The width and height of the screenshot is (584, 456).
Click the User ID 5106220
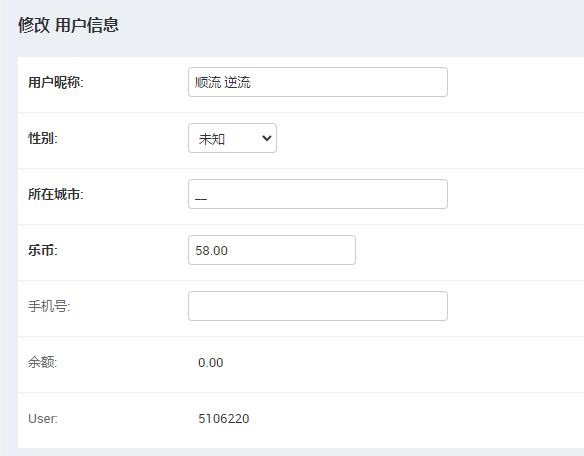[x=223, y=418]
